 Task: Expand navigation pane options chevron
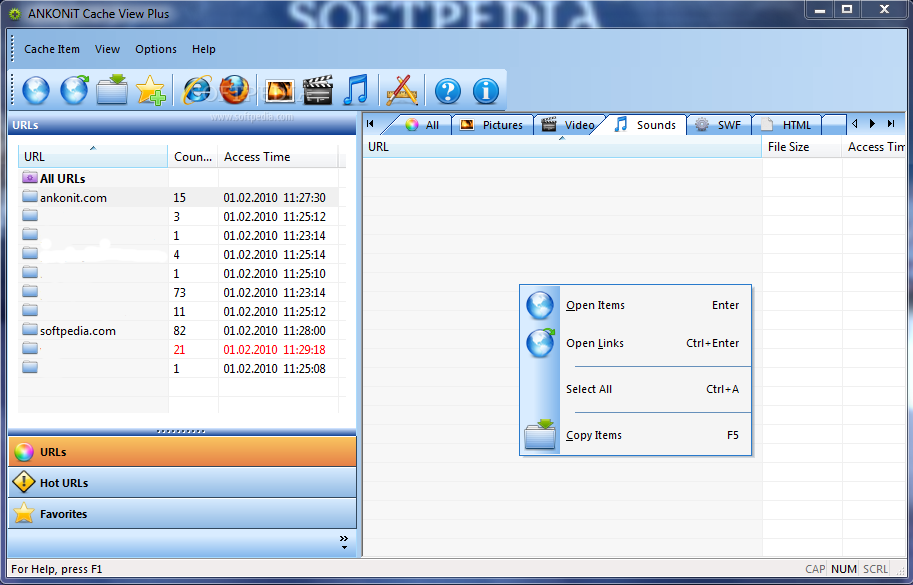click(x=344, y=543)
